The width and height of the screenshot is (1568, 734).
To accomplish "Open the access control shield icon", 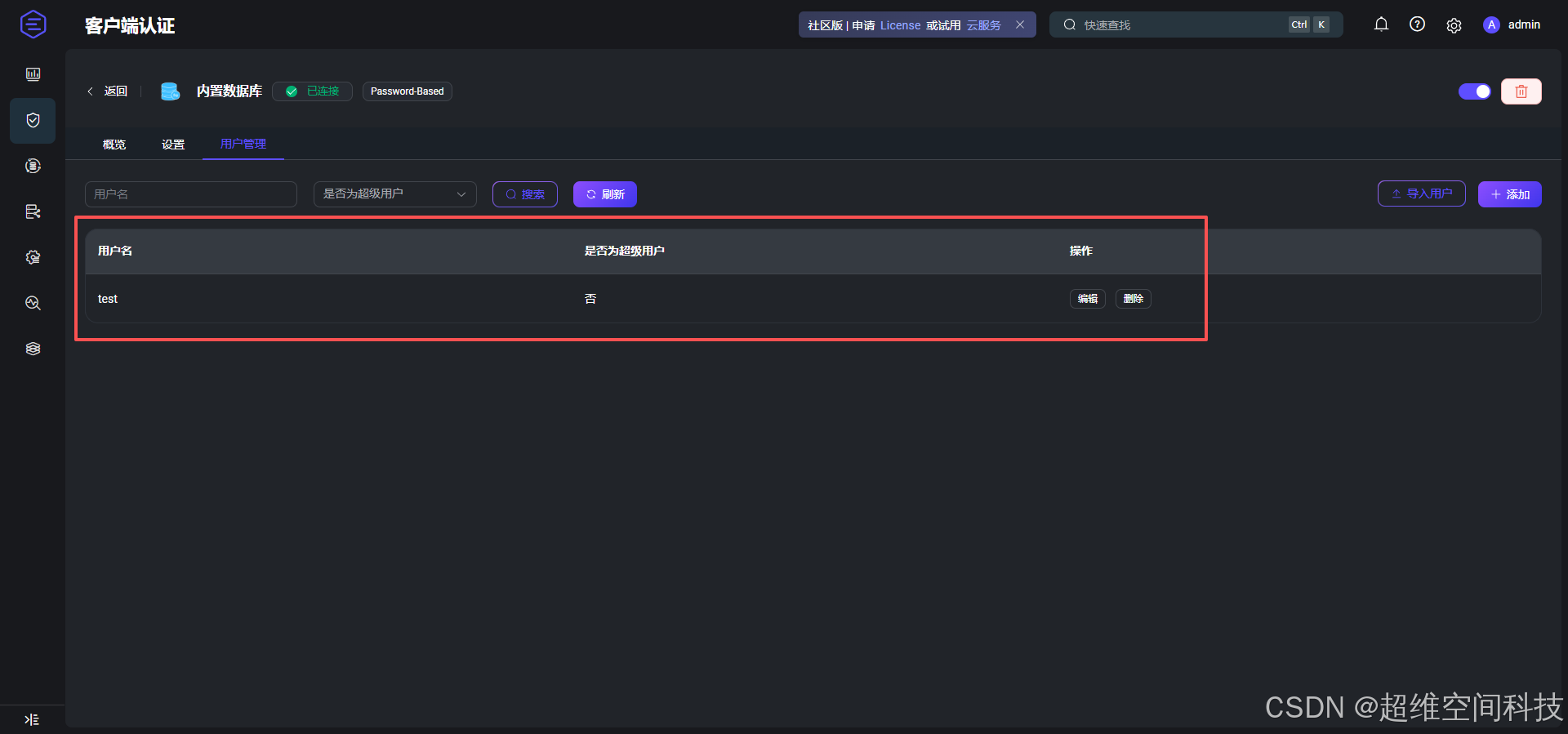I will (33, 120).
